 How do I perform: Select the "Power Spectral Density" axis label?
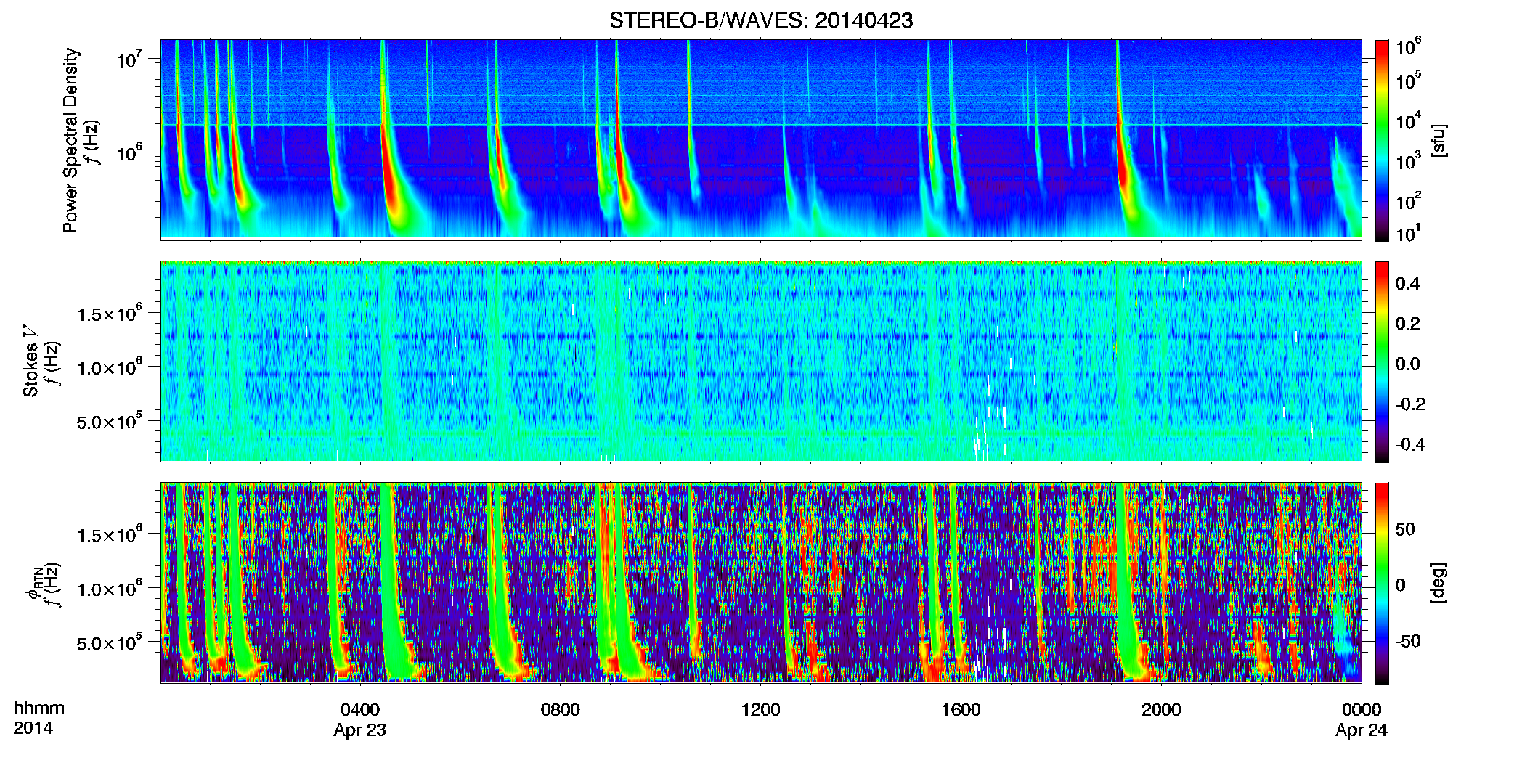coord(70,140)
